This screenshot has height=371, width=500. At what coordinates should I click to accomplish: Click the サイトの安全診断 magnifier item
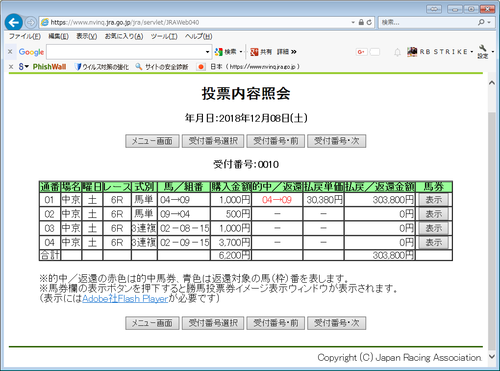coord(162,67)
